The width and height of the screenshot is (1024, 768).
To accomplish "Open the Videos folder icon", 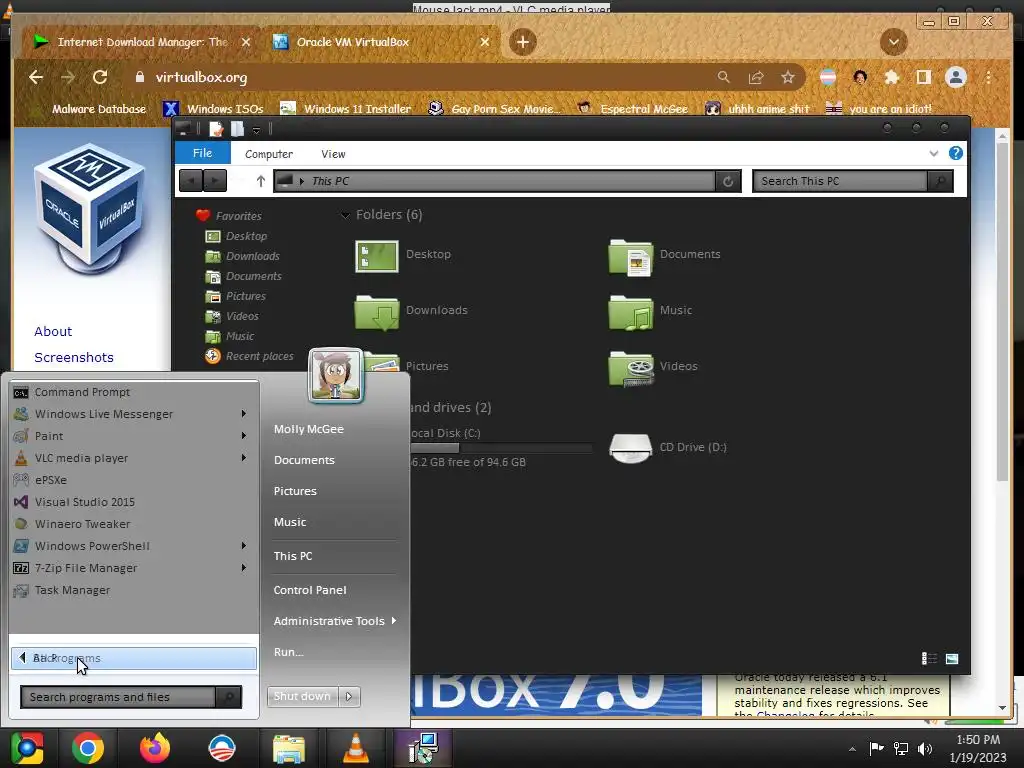I will click(630, 368).
